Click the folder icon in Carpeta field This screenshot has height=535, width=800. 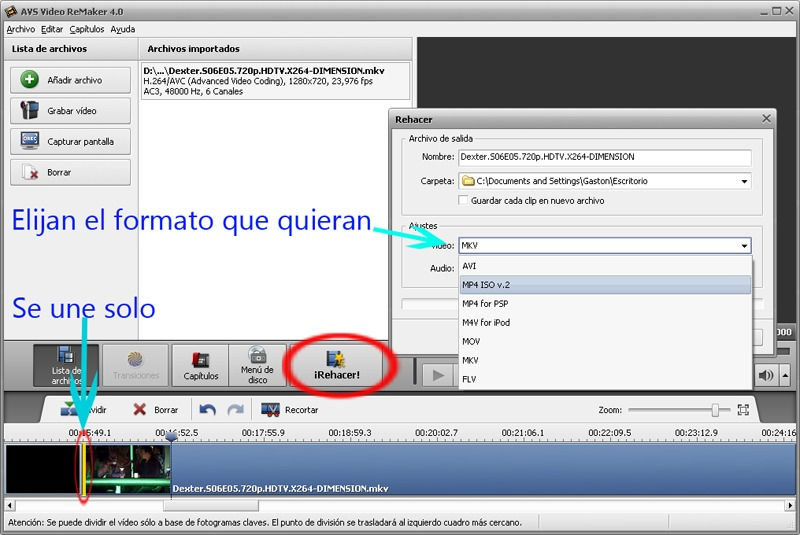[468, 181]
